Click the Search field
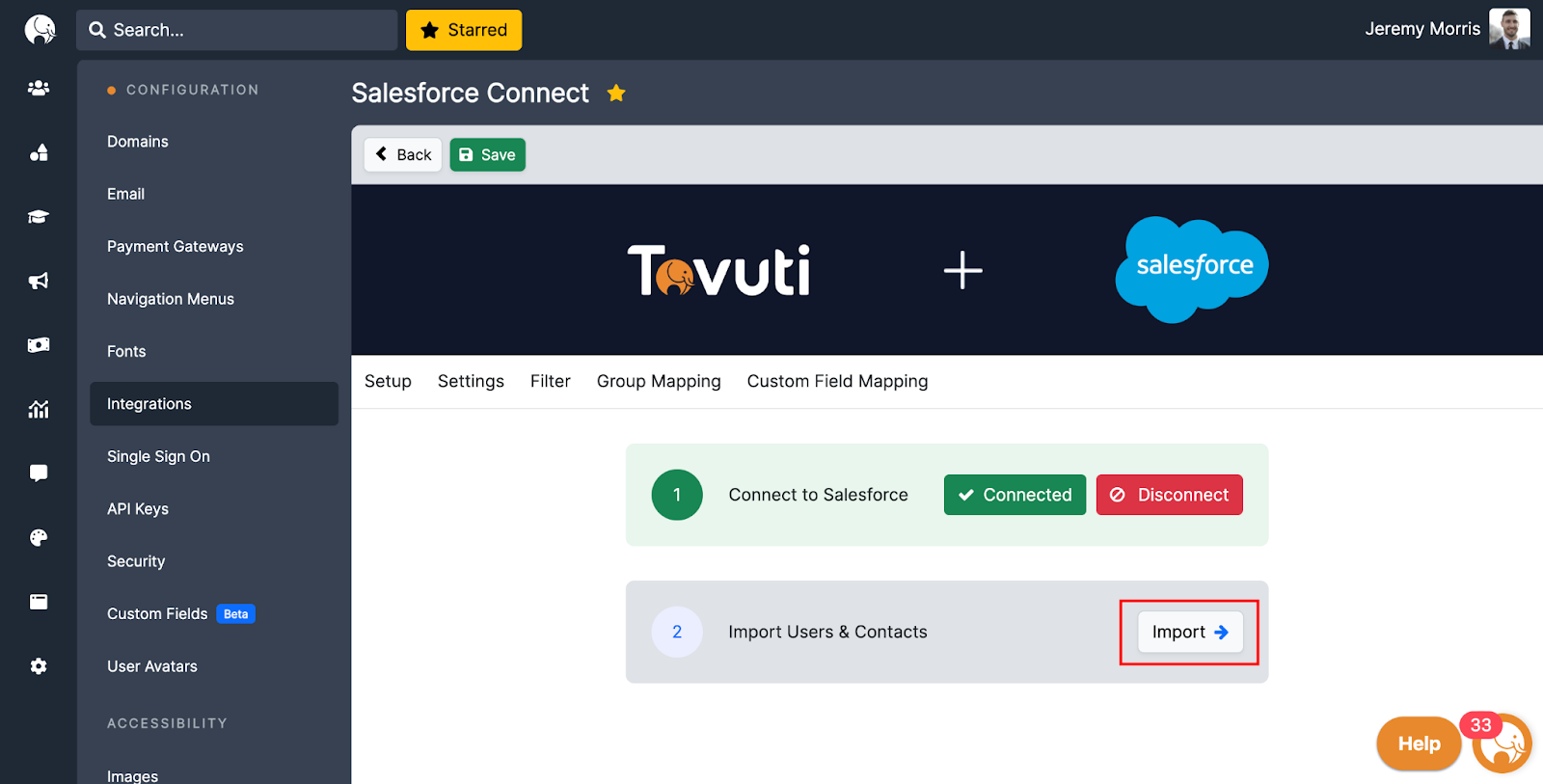This screenshot has height=784, width=1543. pyautogui.click(x=236, y=30)
